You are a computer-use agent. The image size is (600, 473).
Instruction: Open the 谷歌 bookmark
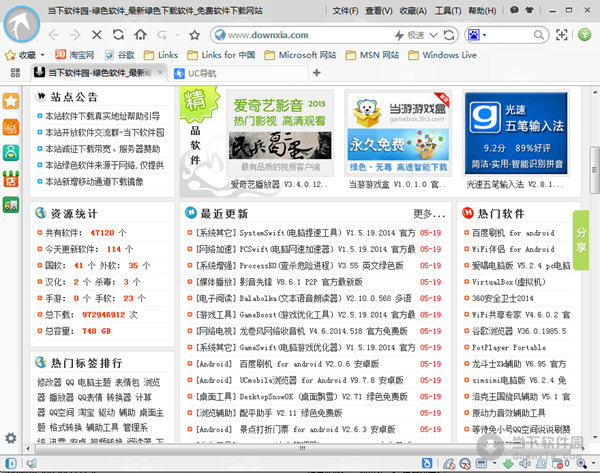tap(120, 55)
